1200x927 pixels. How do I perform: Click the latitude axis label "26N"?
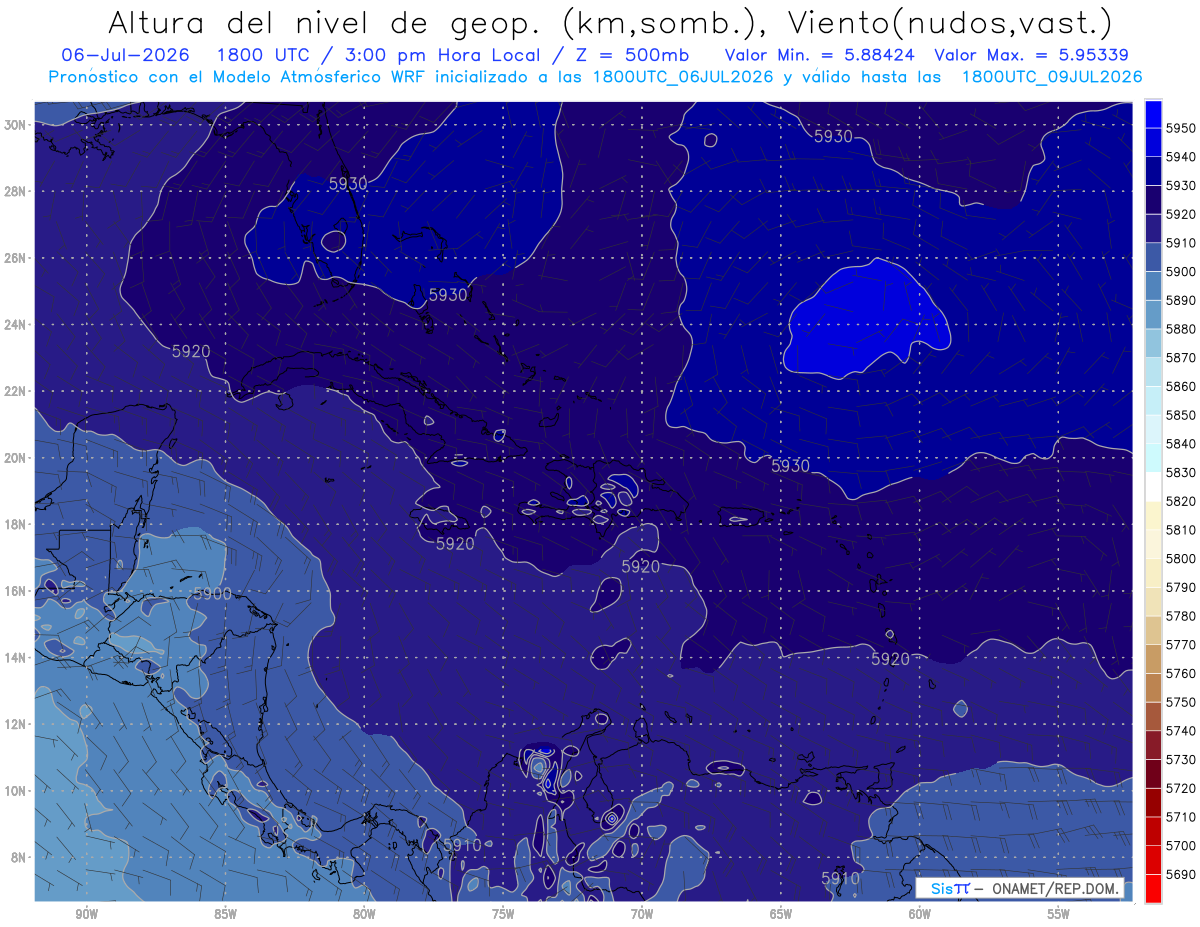coord(15,258)
